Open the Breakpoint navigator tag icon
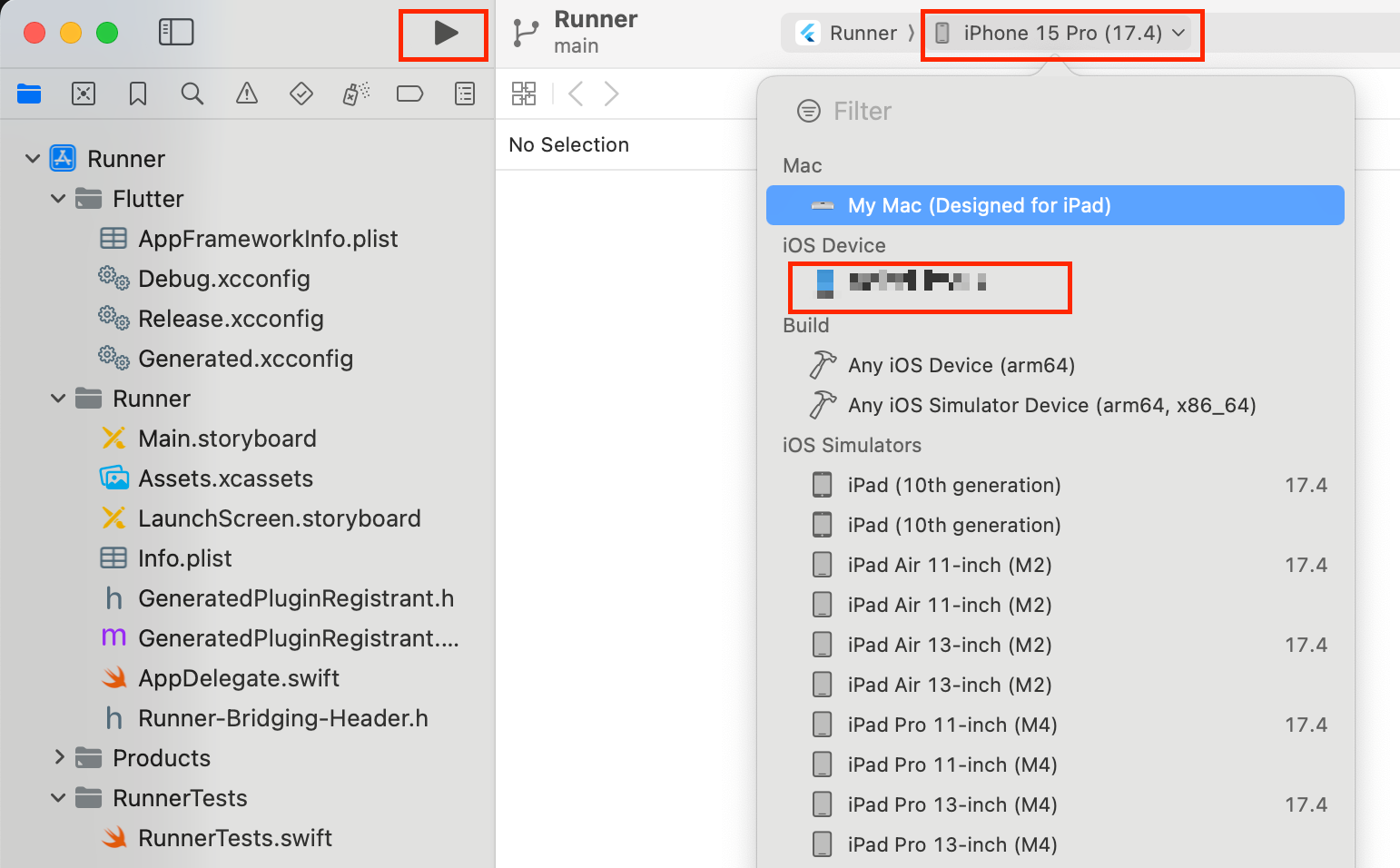 410,94
